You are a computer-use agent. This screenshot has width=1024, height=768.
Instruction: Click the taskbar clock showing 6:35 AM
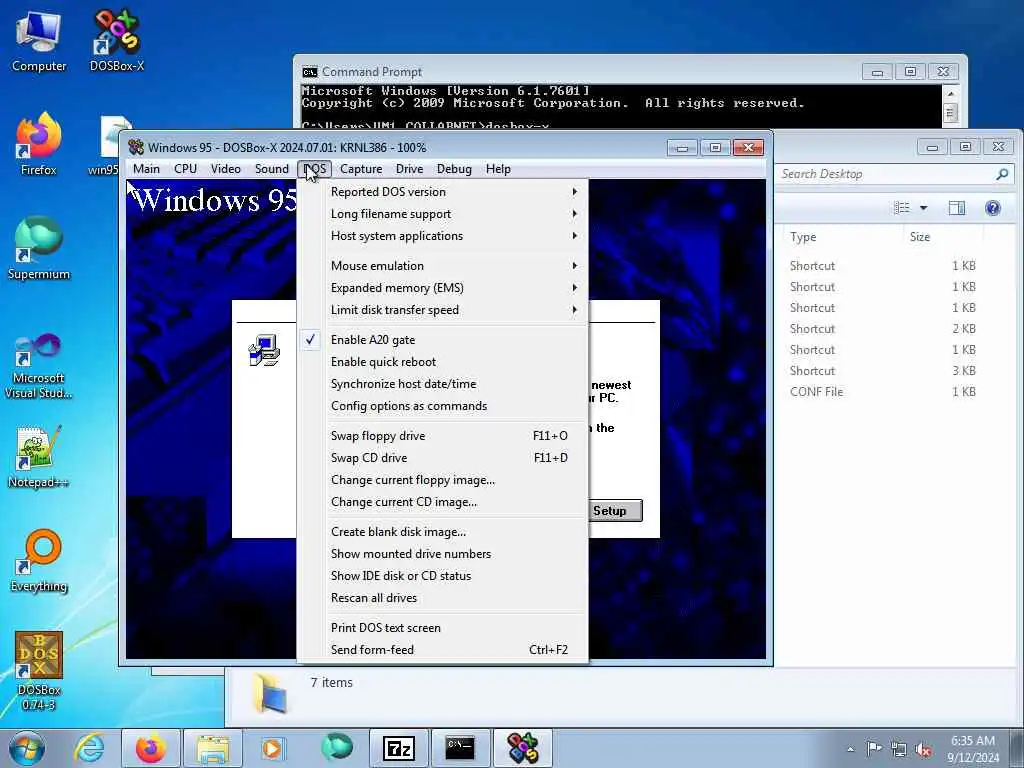coord(973,749)
